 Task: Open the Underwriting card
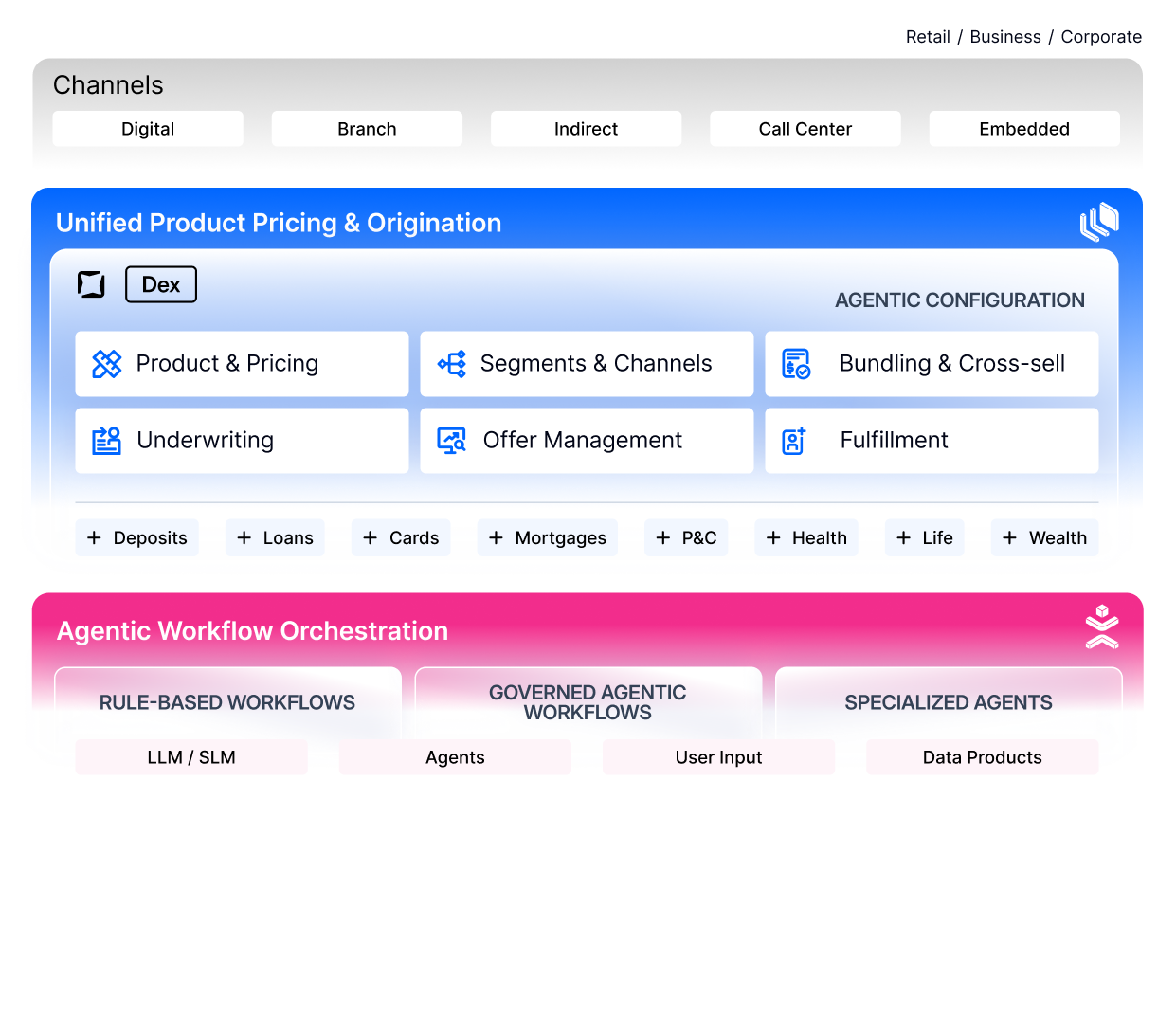(x=242, y=441)
